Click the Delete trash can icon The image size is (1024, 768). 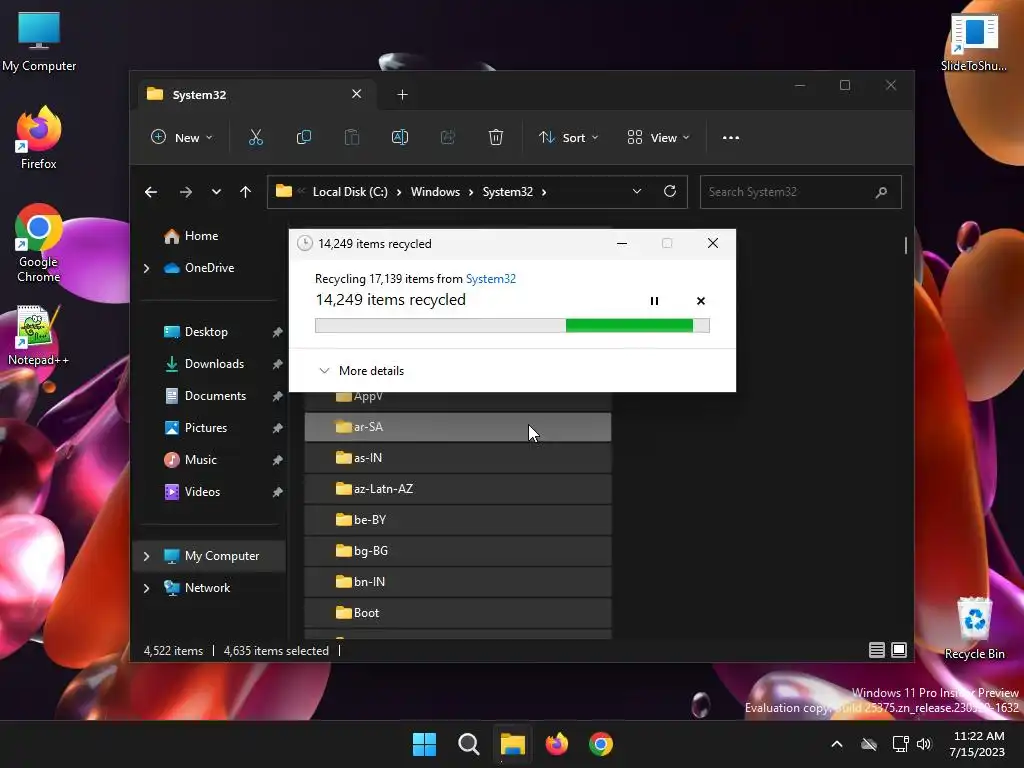tap(496, 138)
